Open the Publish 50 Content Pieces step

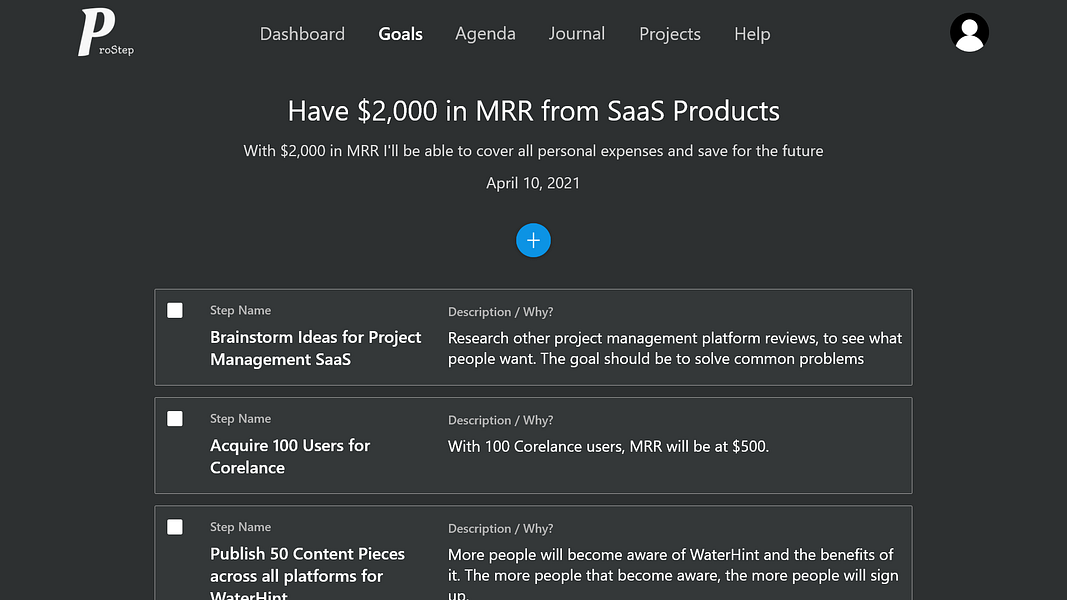(307, 565)
